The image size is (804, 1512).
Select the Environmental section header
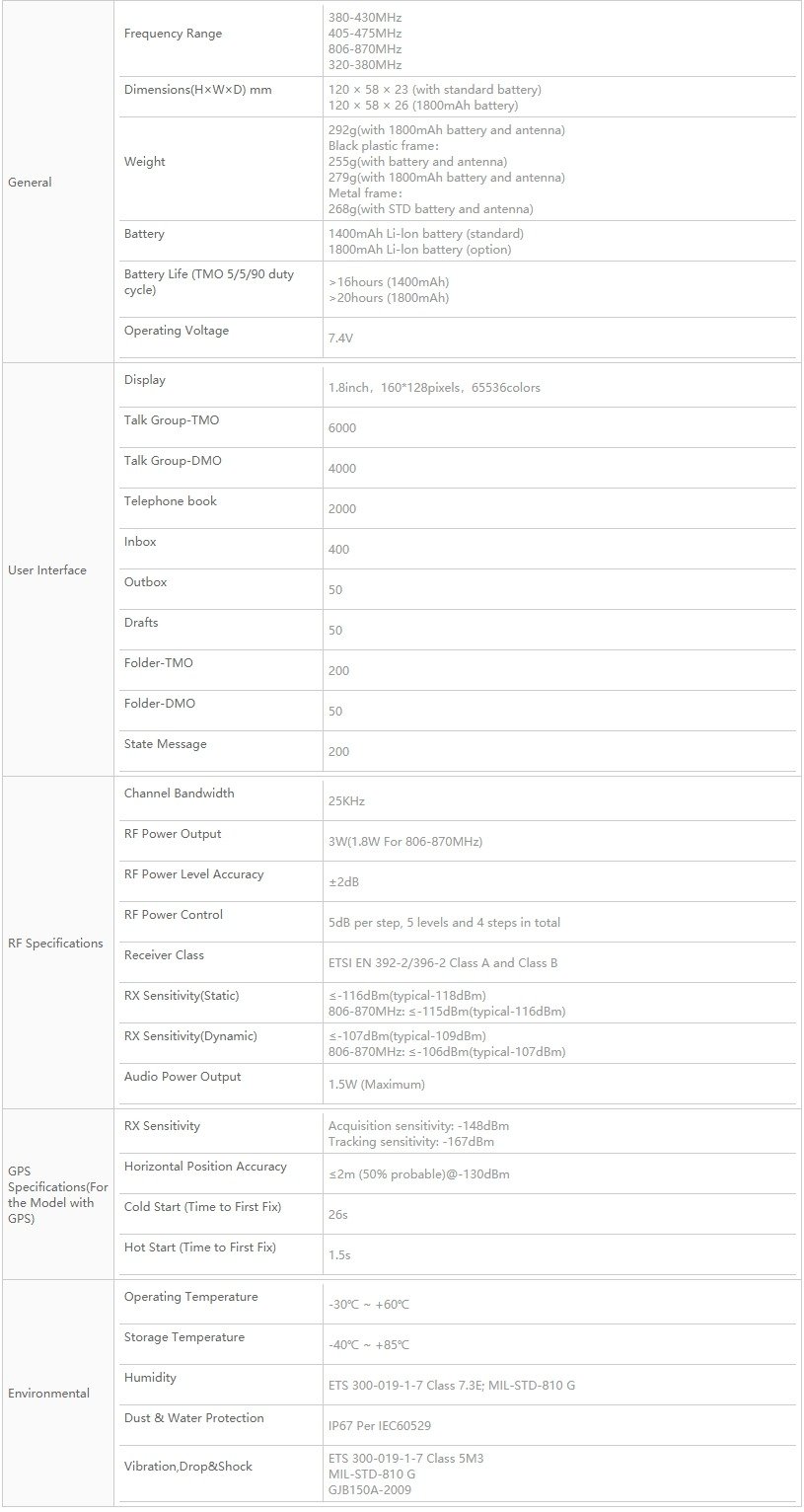click(48, 1394)
